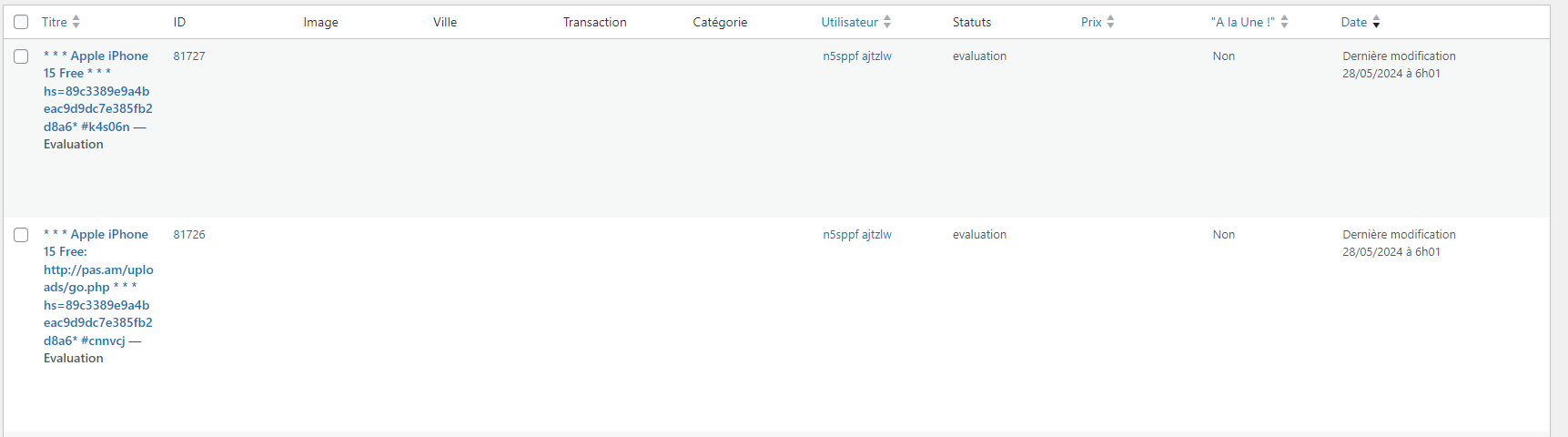1568x437 pixels.
Task: Open the listing titled with #cnnvcj
Action: coord(98,287)
